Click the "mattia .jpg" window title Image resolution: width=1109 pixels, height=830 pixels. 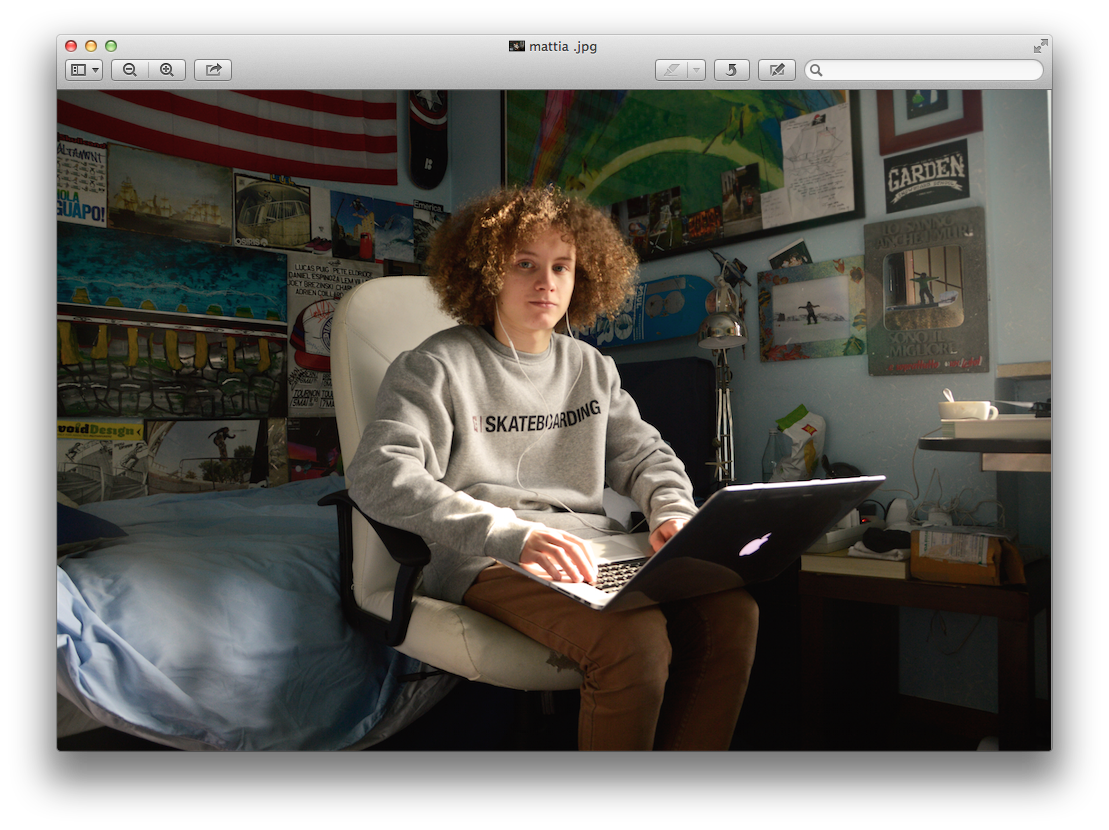563,46
